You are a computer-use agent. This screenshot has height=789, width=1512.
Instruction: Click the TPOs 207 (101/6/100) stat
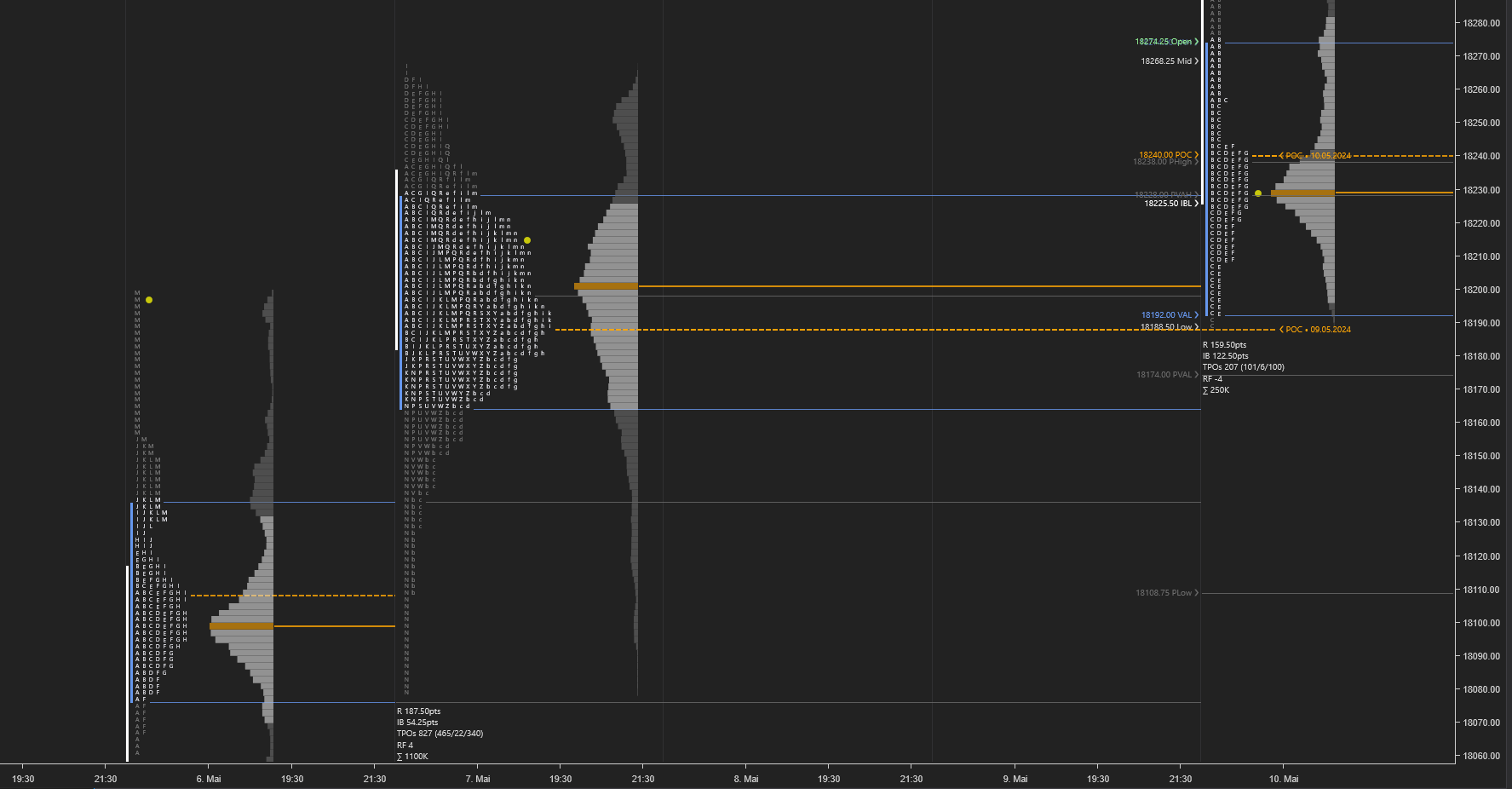pyautogui.click(x=1243, y=367)
